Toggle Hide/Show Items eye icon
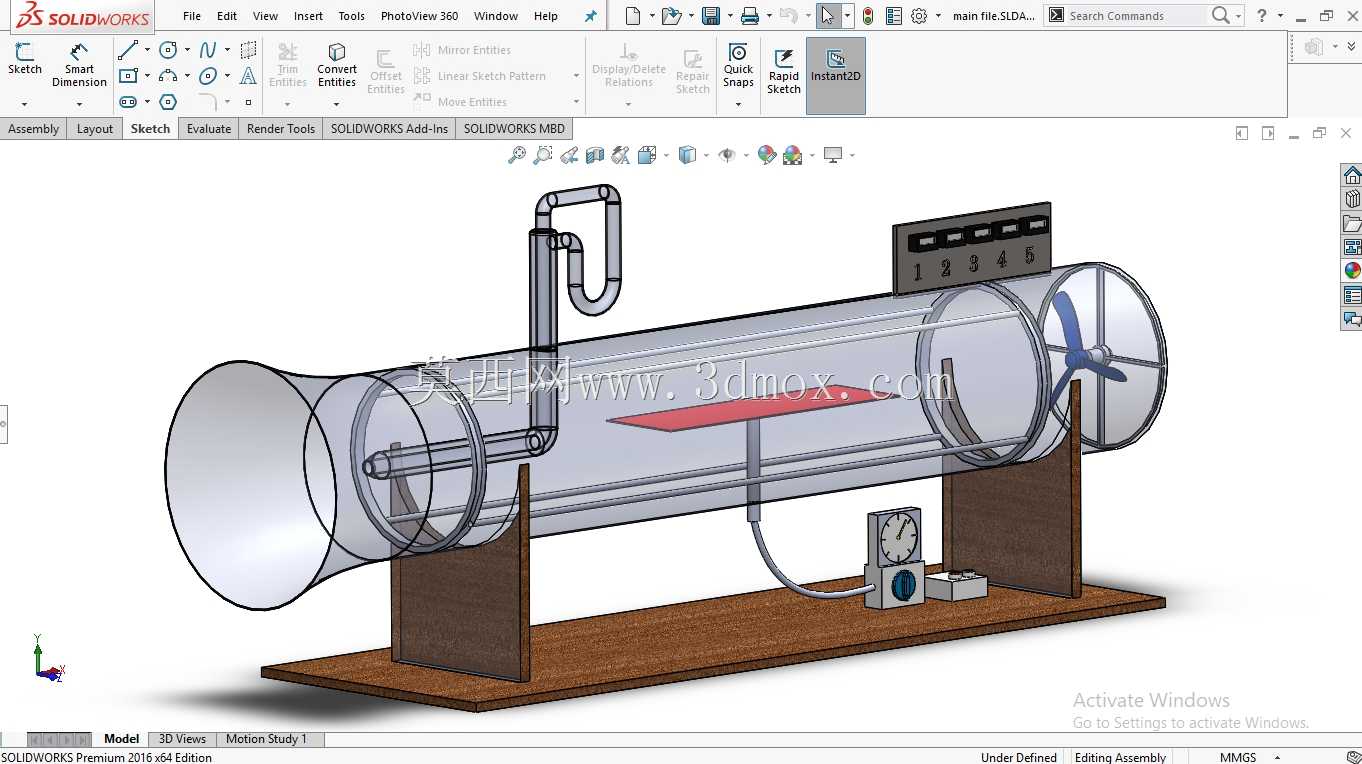Image resolution: width=1362 pixels, height=764 pixels. tap(728, 155)
